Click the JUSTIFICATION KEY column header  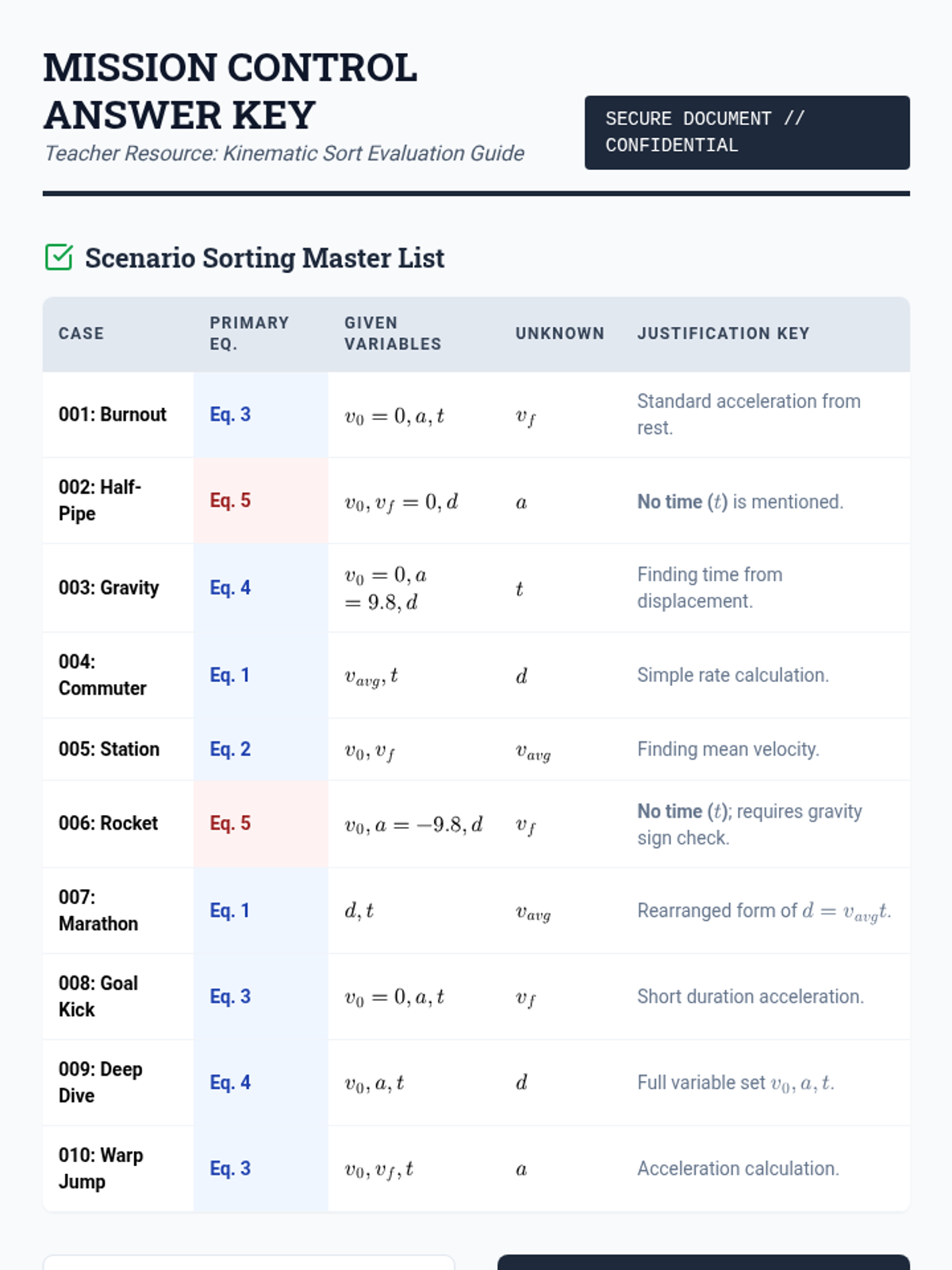click(x=723, y=333)
